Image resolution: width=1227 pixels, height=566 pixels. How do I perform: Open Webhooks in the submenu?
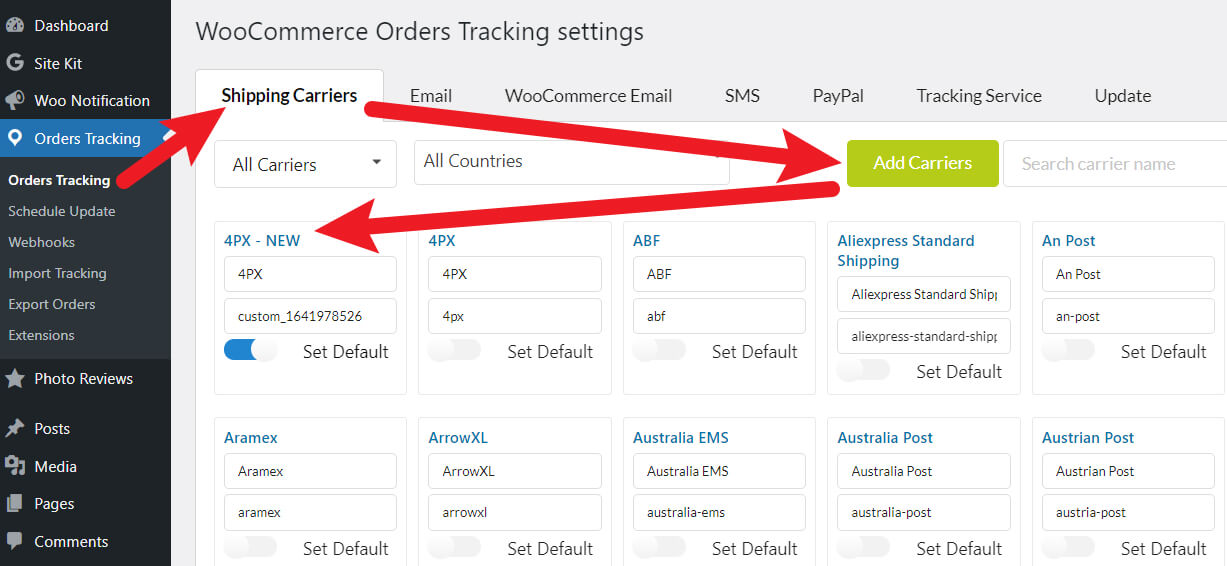[x=41, y=242]
